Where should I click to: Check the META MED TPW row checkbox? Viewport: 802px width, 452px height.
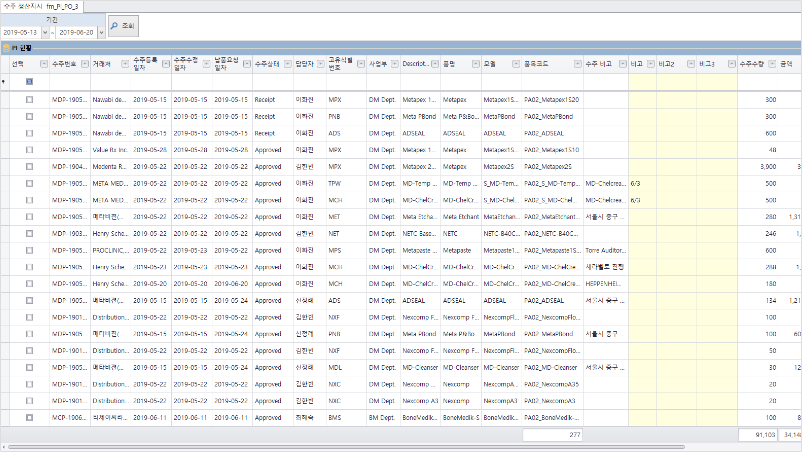pyautogui.click(x=29, y=183)
